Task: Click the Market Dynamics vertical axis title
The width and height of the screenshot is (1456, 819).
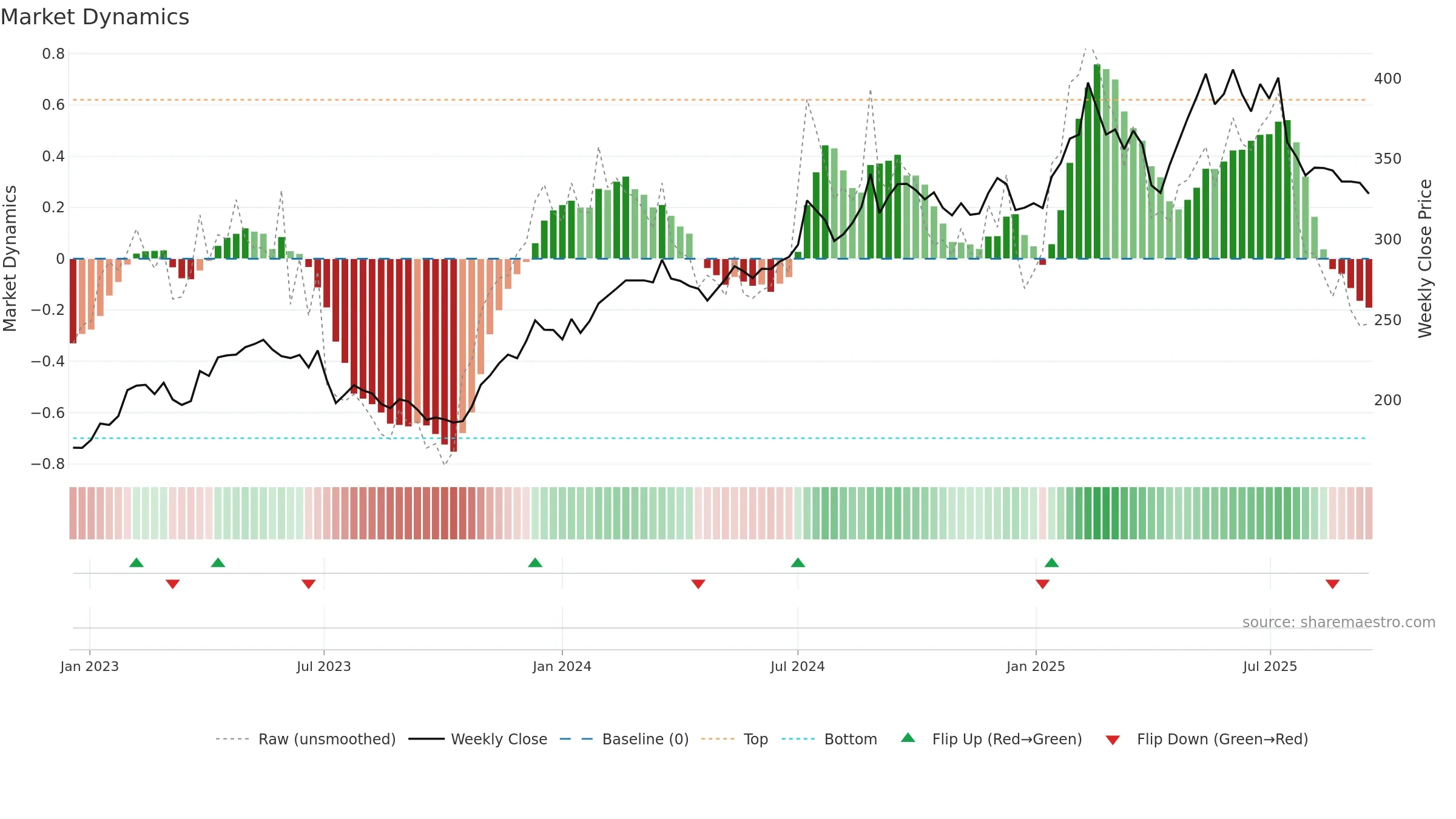Action: click(x=10, y=258)
